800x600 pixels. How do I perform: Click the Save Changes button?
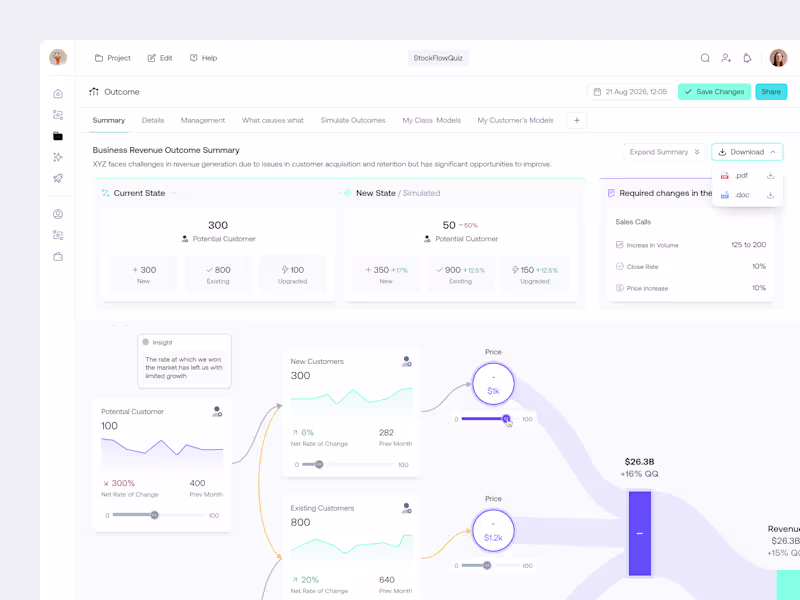click(x=714, y=92)
